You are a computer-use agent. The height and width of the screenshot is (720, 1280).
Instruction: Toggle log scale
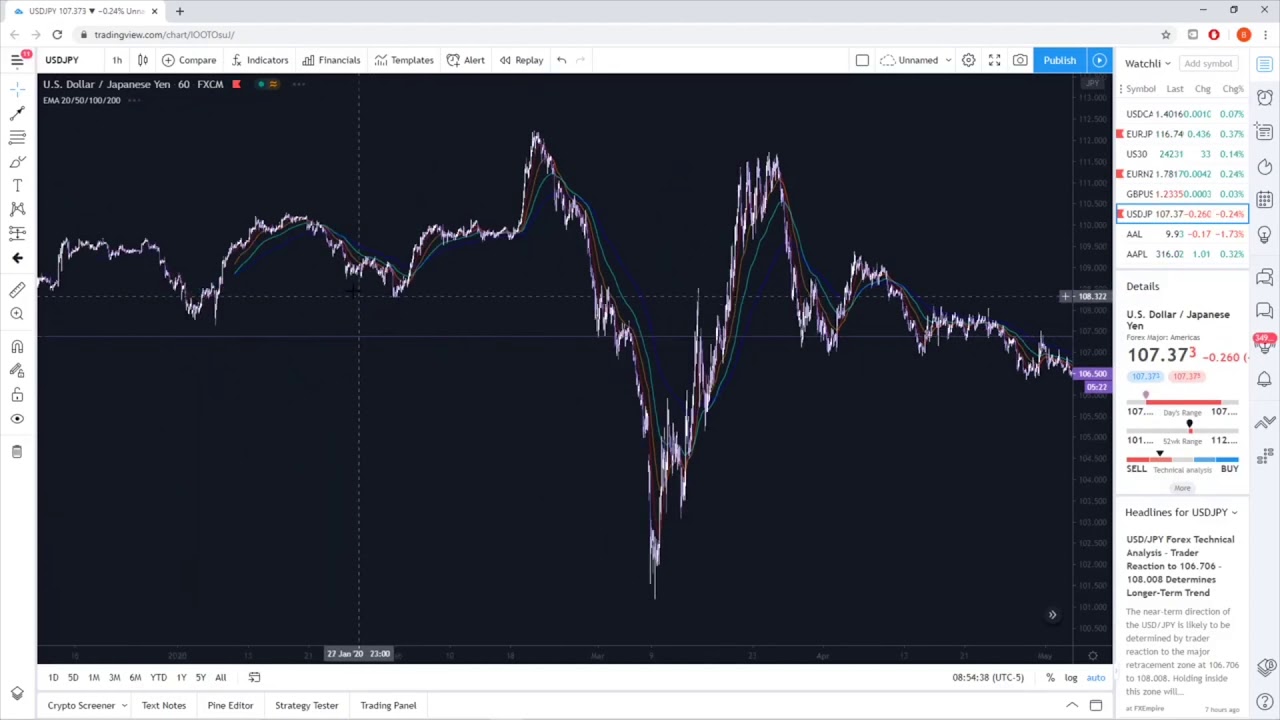tap(1070, 678)
